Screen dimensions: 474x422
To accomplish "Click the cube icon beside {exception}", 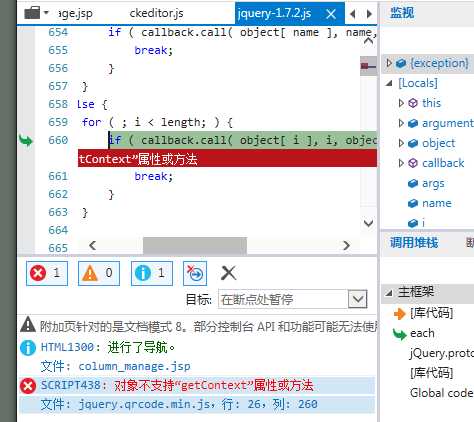I will point(401,63).
